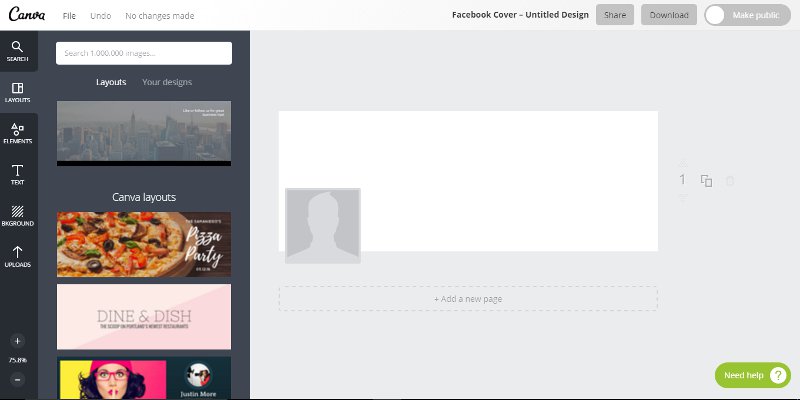Open the Uploads panel
The image size is (800, 400).
click(x=18, y=257)
